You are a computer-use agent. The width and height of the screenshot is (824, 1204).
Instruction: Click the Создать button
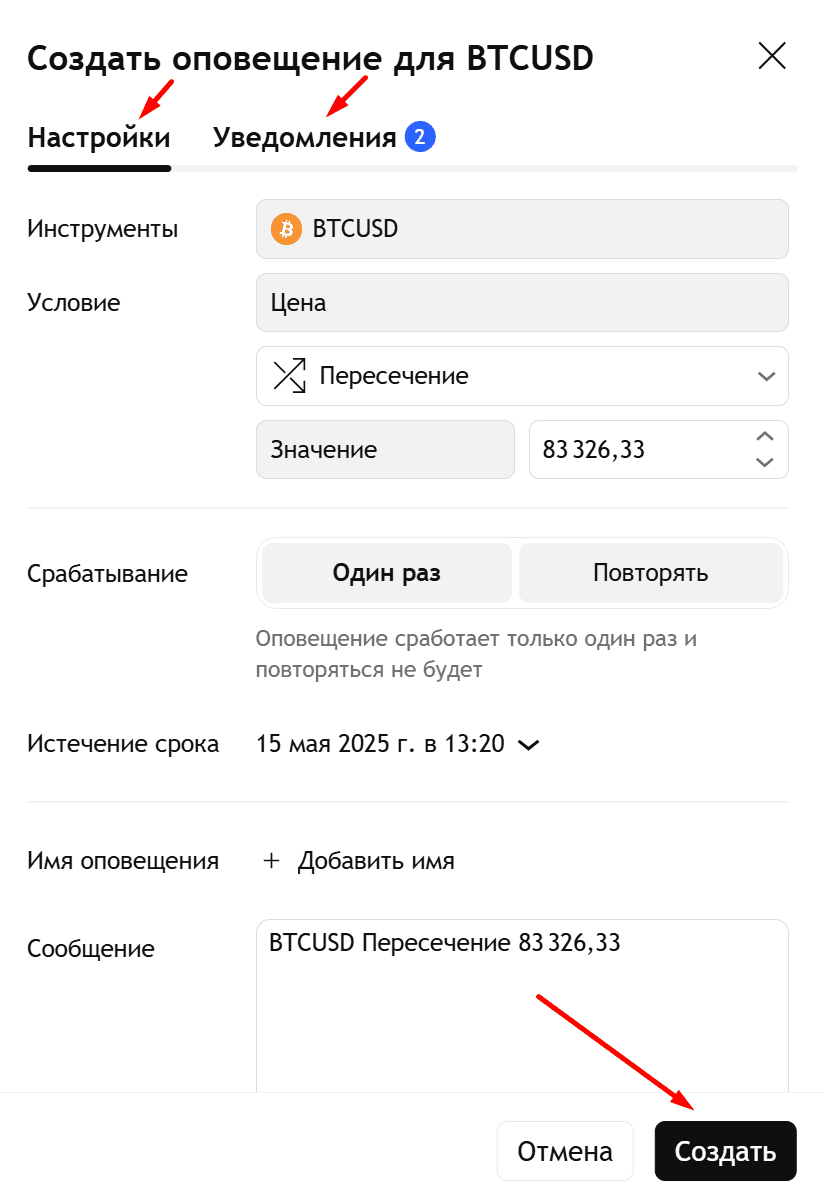coord(726,1151)
